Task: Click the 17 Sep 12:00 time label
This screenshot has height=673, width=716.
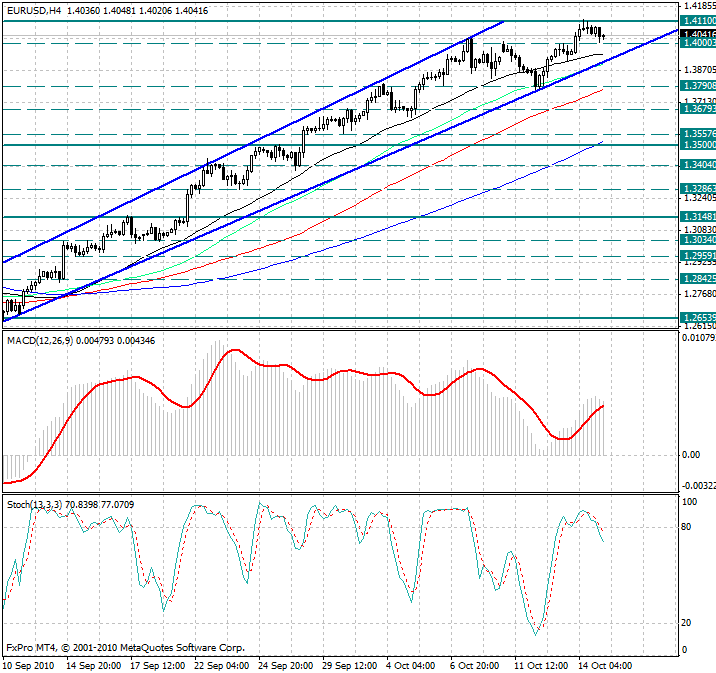Action: click(158, 666)
